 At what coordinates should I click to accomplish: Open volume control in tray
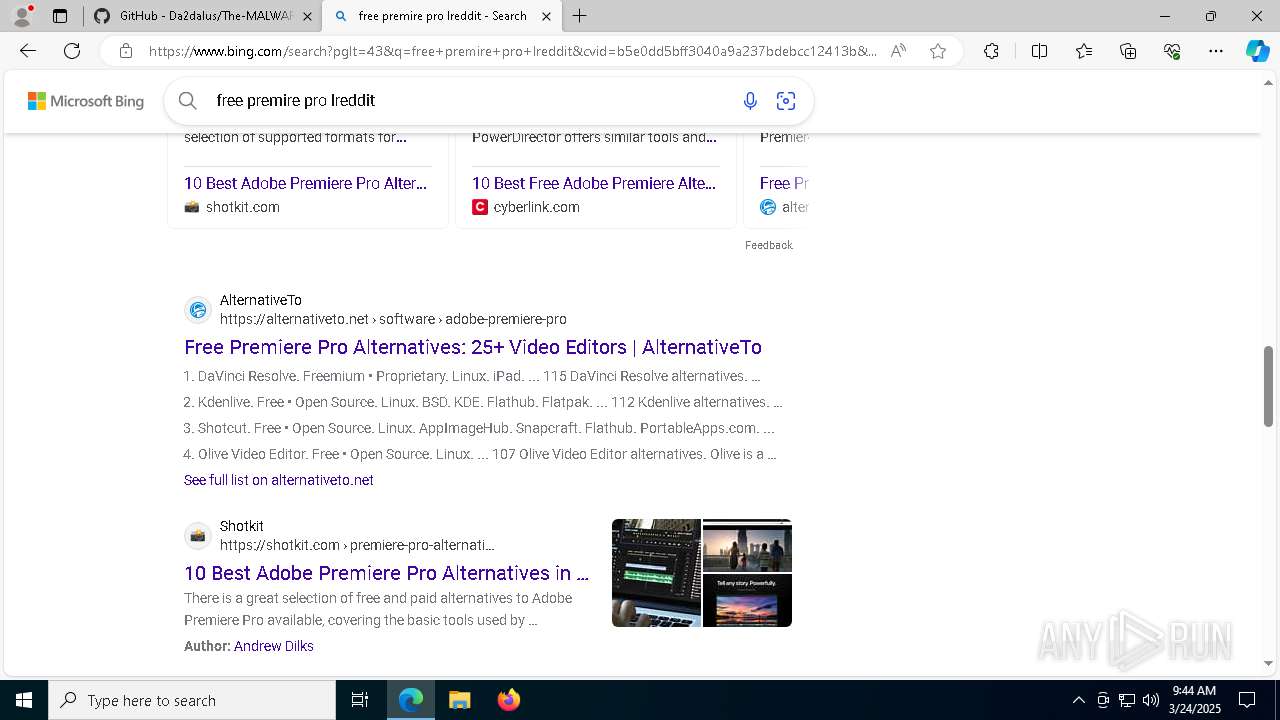click(x=1151, y=700)
